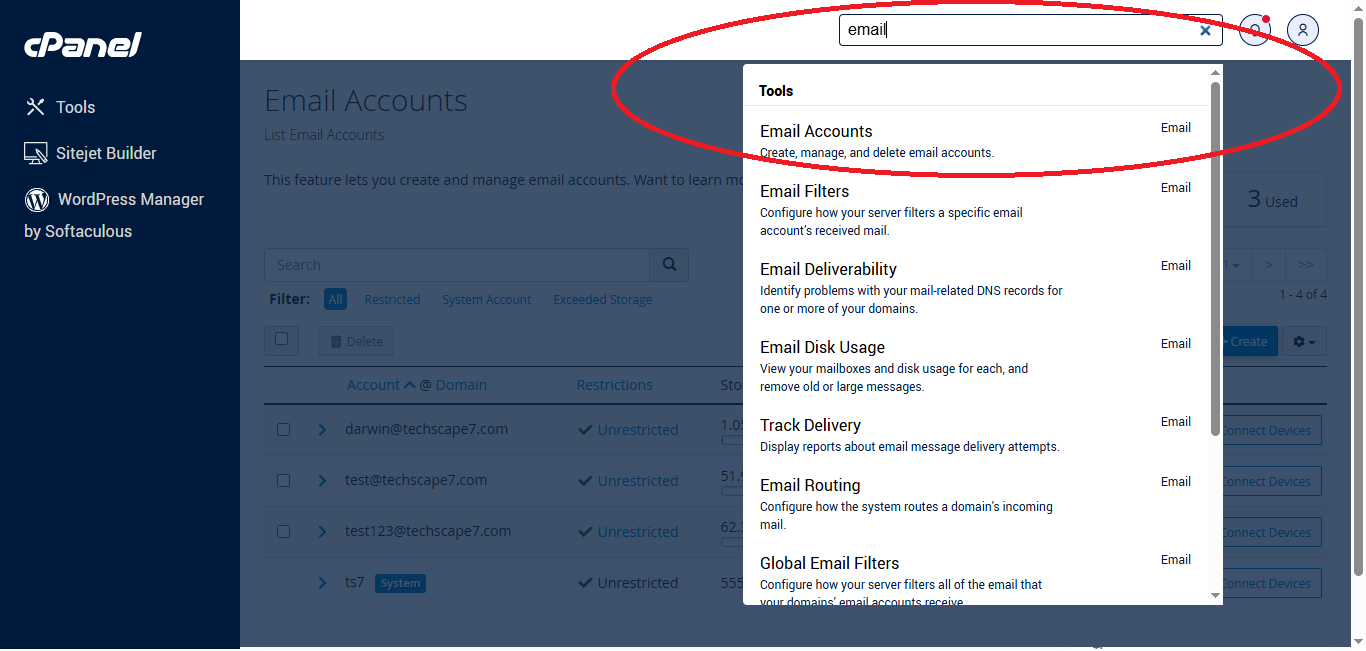Open the user account icon
This screenshot has height=651, width=1366.
tap(1303, 30)
